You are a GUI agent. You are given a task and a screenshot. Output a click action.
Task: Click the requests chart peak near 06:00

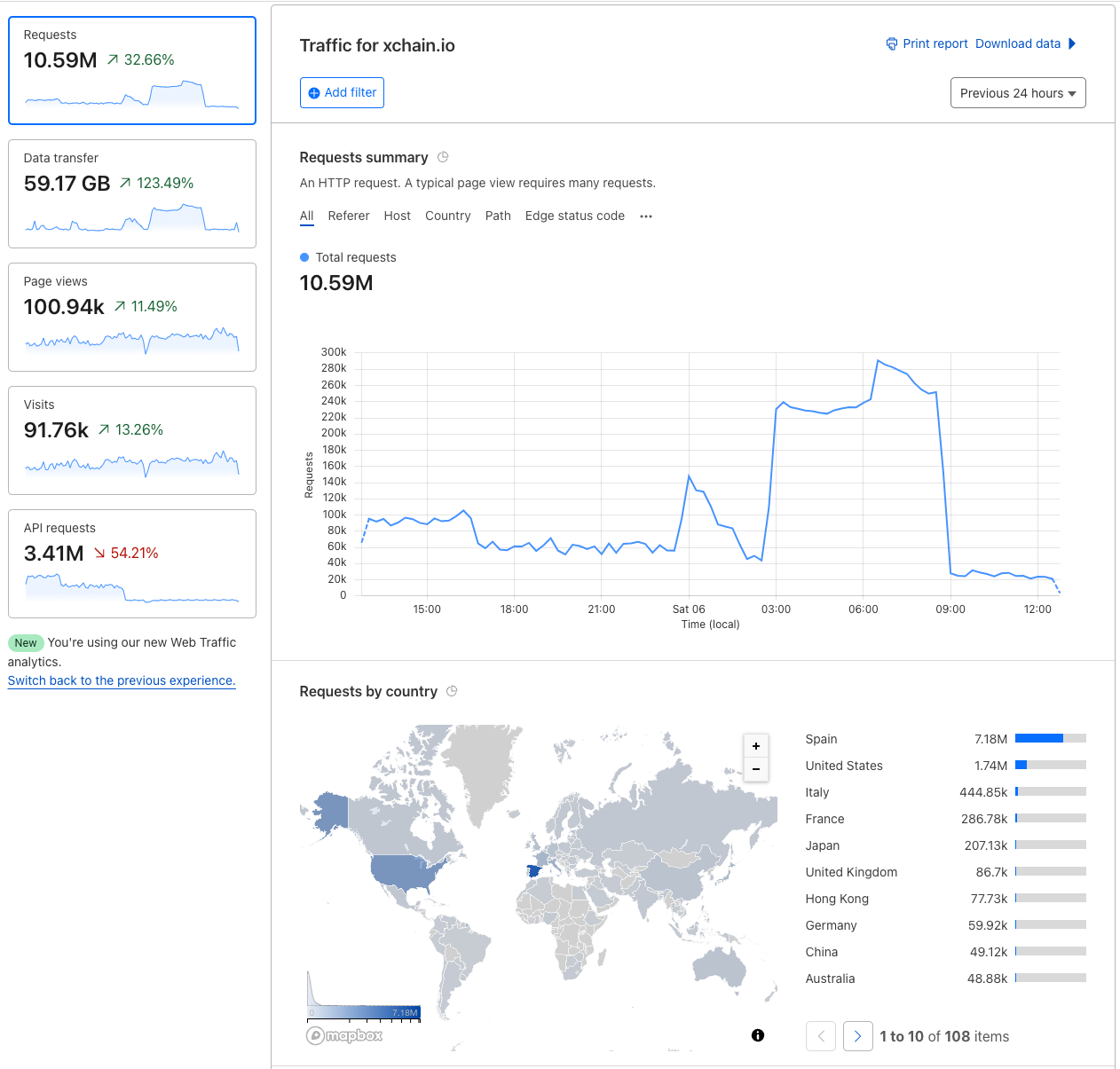pyautogui.click(x=878, y=360)
